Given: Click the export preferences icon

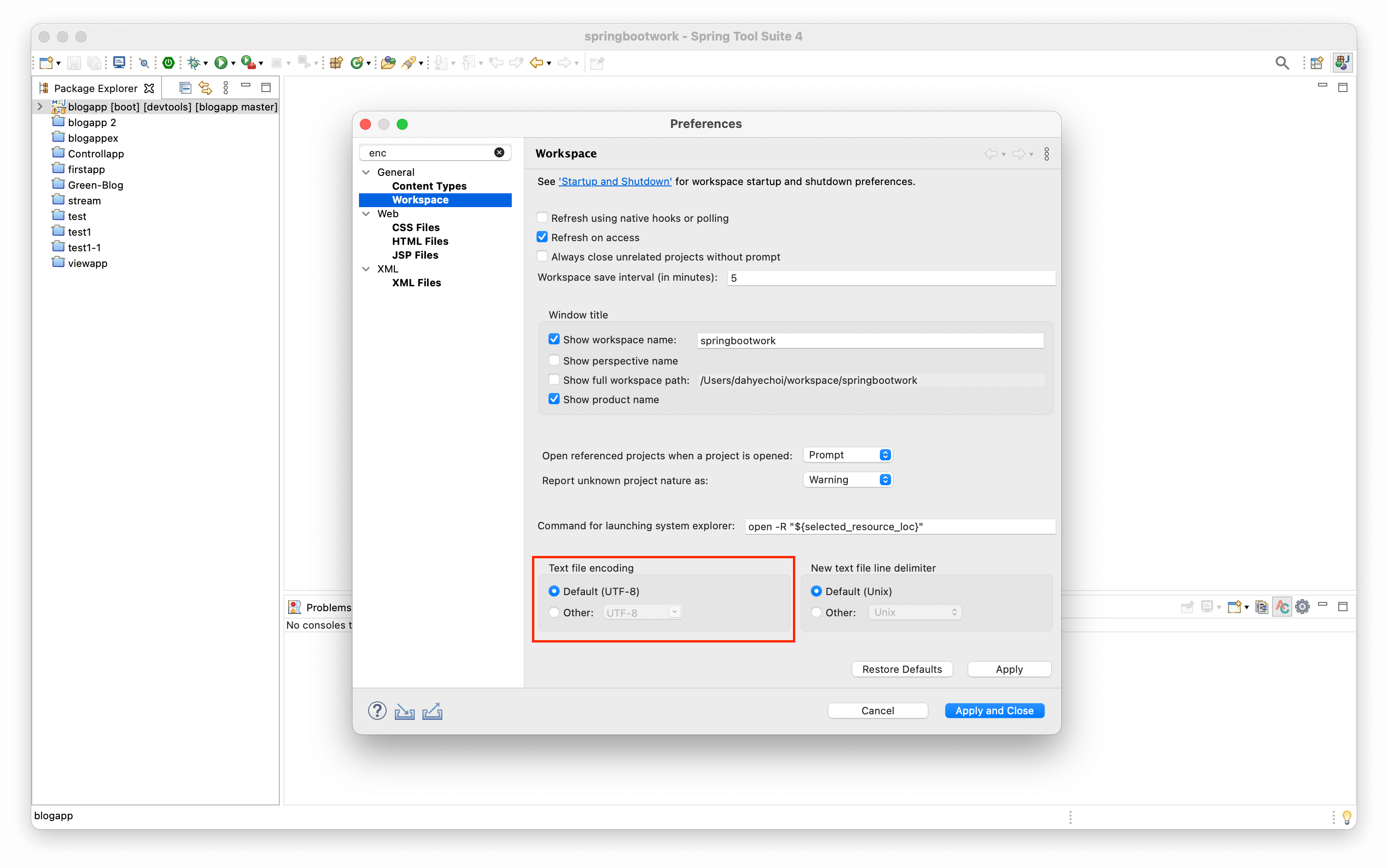Looking at the screenshot, I should pyautogui.click(x=432, y=711).
